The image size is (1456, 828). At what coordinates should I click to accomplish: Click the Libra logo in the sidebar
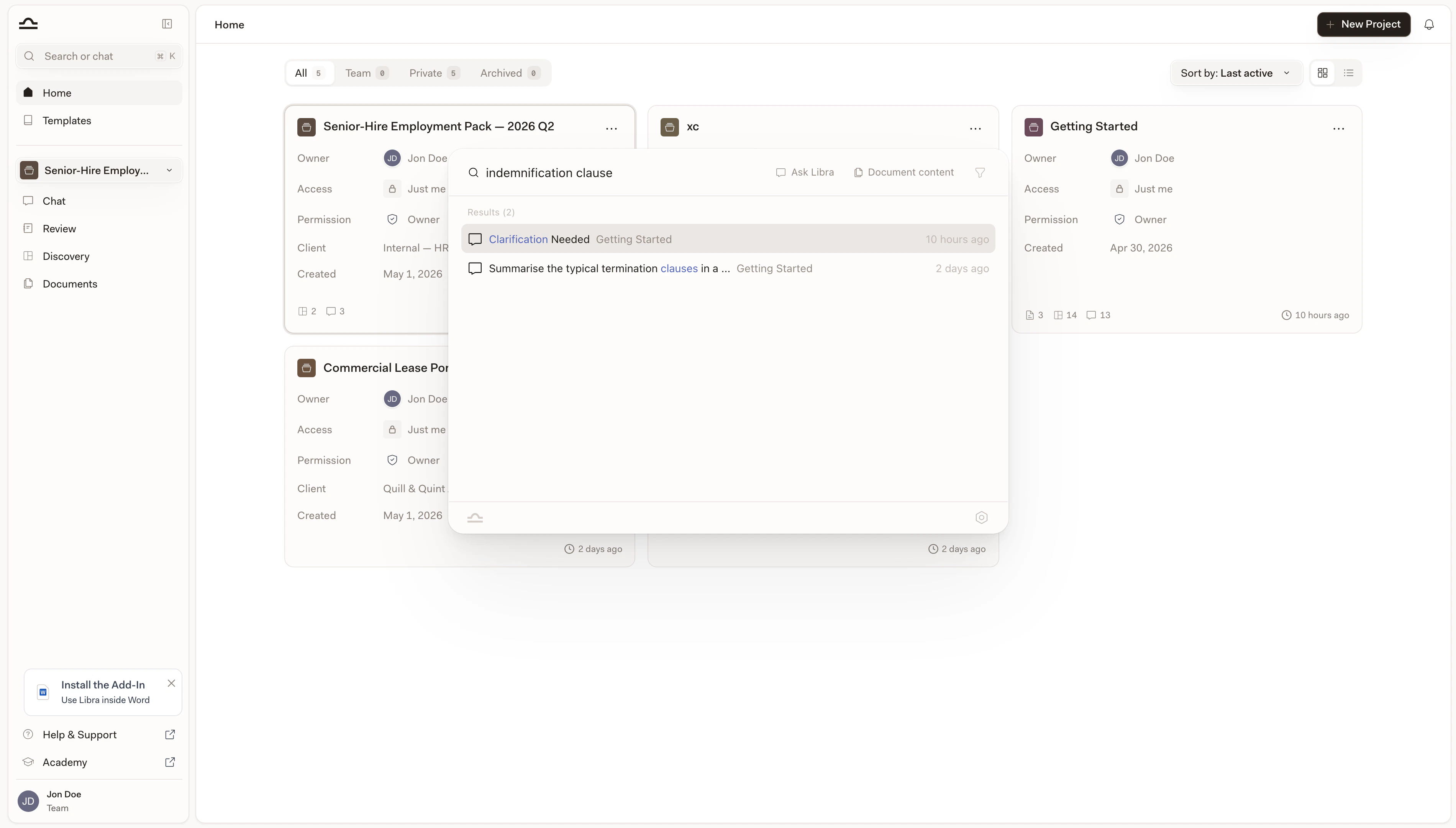click(28, 23)
